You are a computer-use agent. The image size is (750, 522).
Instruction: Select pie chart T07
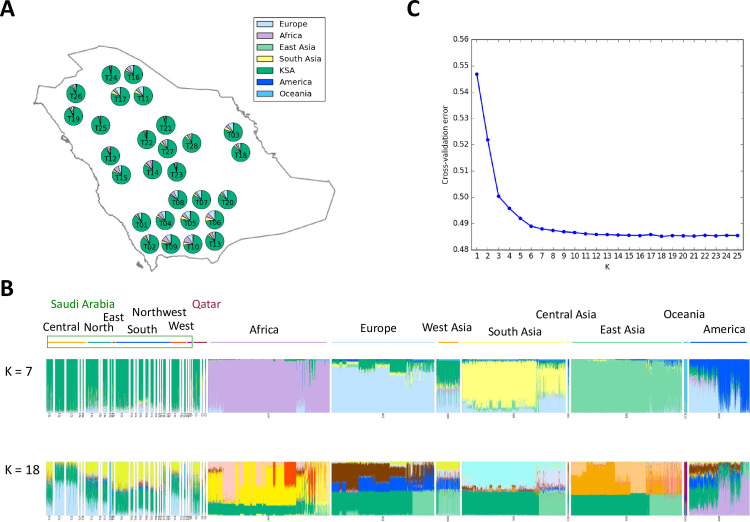click(201, 200)
